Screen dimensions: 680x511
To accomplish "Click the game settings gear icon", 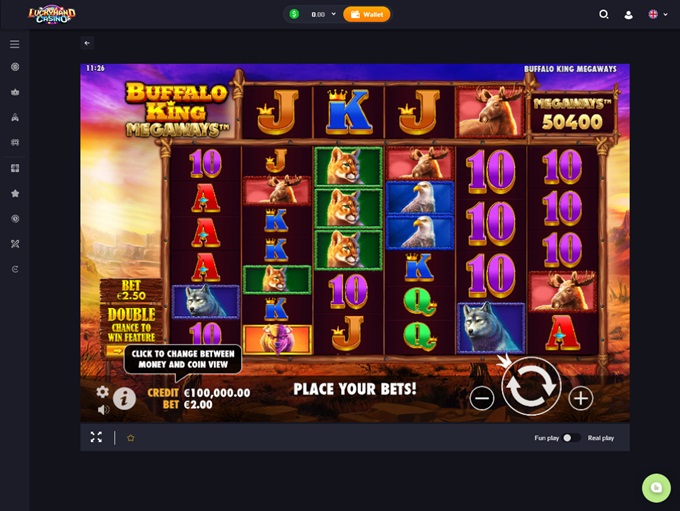I will coord(102,392).
